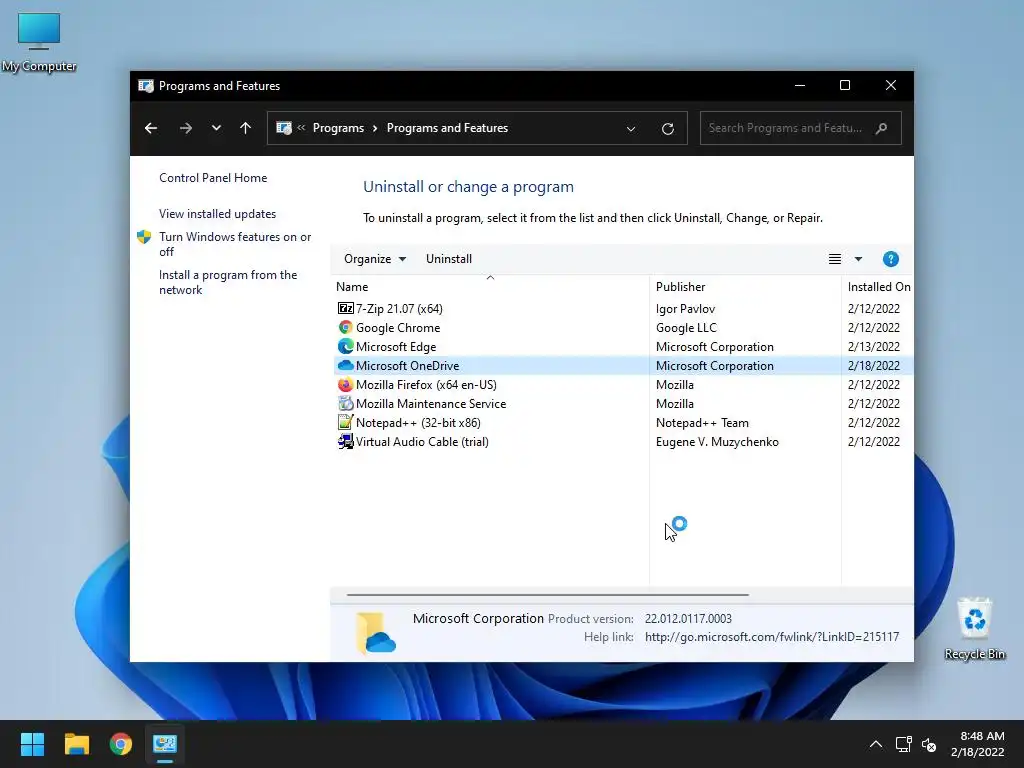The image size is (1024, 768).
Task: Select Notepad++ (32-bit x86) entry
Action: point(418,422)
